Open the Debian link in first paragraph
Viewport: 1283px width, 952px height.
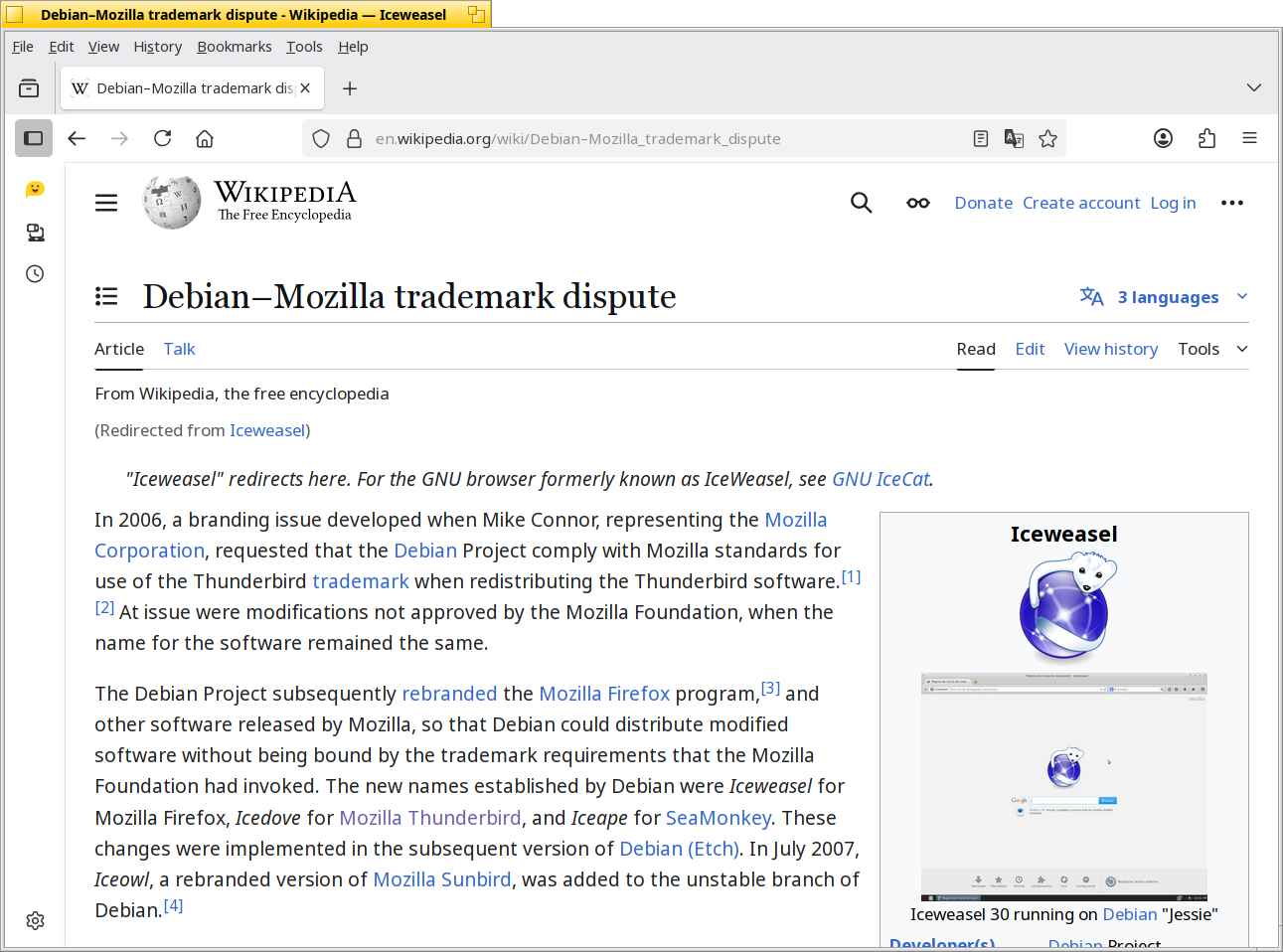click(x=425, y=551)
